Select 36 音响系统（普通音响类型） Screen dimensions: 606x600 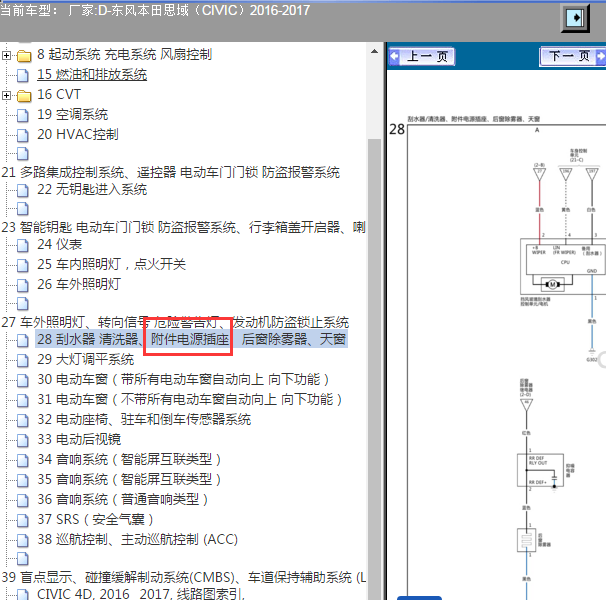tap(123, 499)
